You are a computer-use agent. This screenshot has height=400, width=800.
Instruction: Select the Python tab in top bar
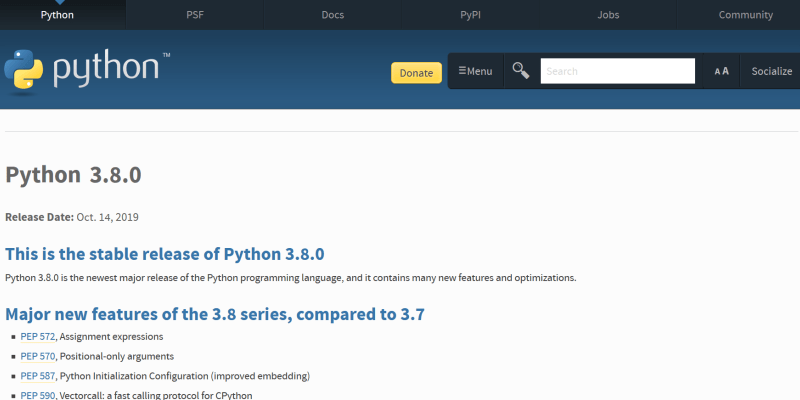tap(56, 15)
